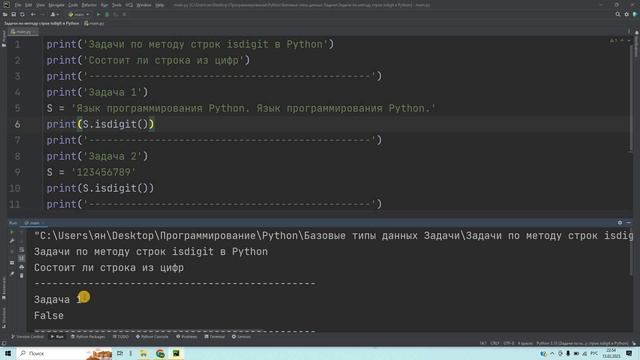Open the Window menu
This screenshot has height=360, width=640.
pos(144,5)
